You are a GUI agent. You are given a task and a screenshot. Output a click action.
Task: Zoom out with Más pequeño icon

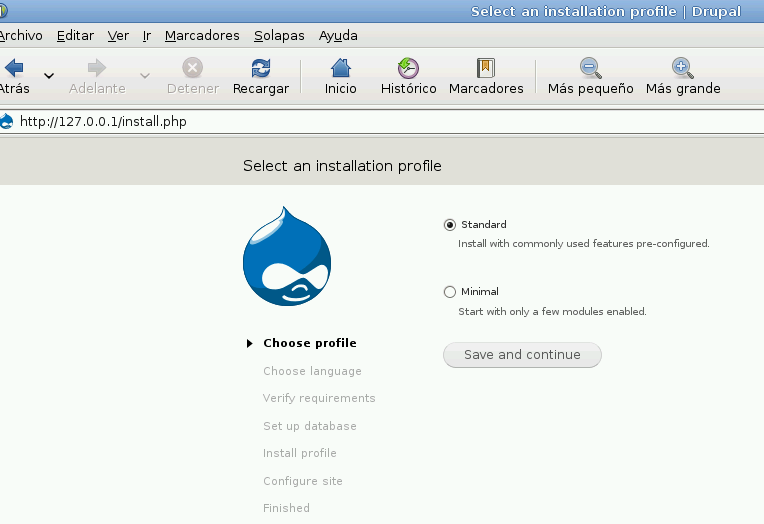591,68
